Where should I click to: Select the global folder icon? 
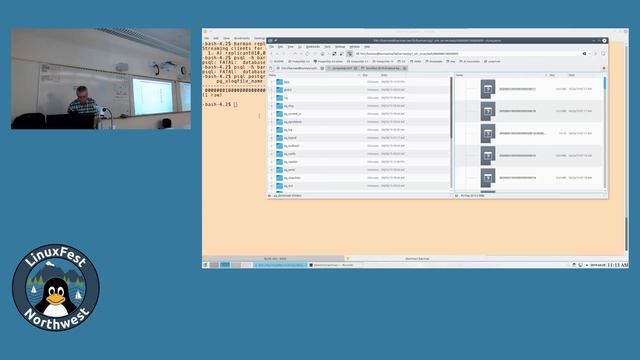(280, 90)
